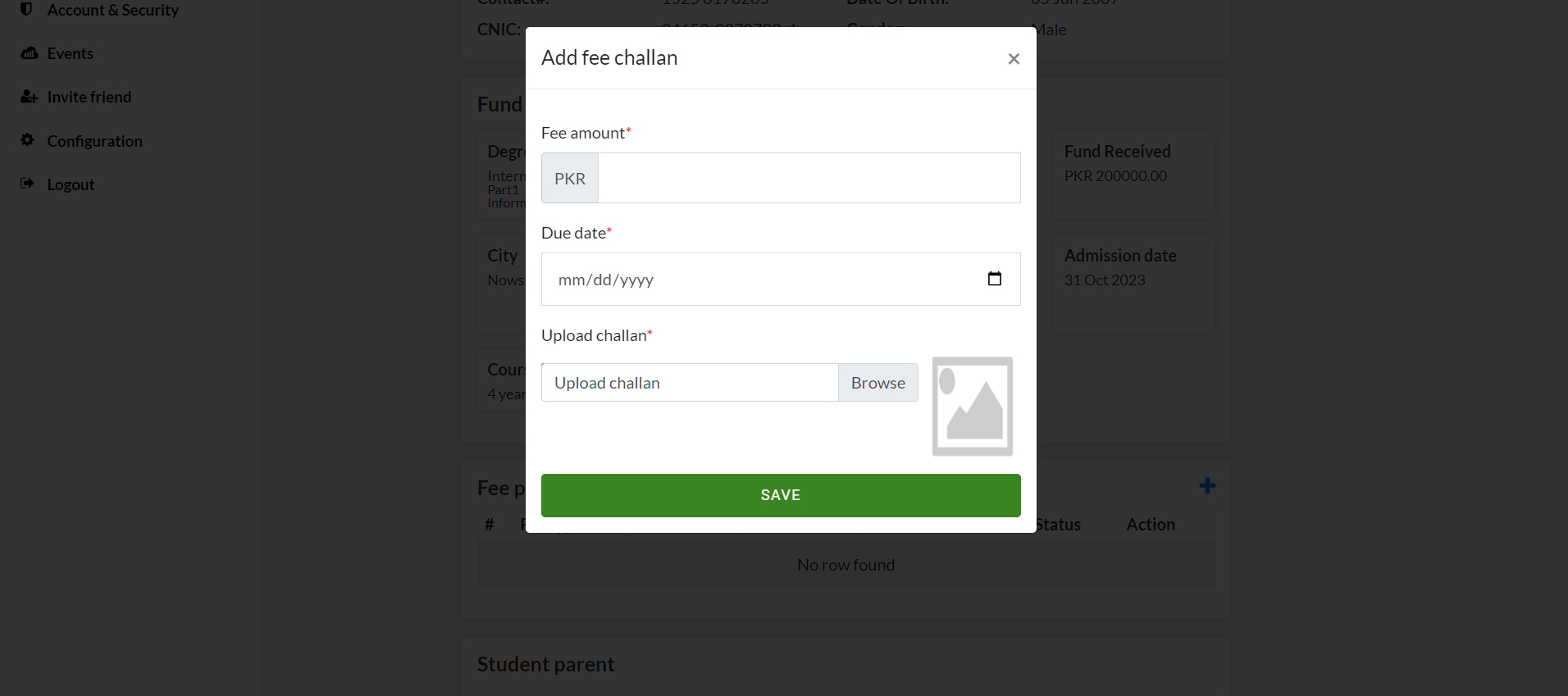
Task: Focus the Fee amount input field
Action: click(809, 178)
